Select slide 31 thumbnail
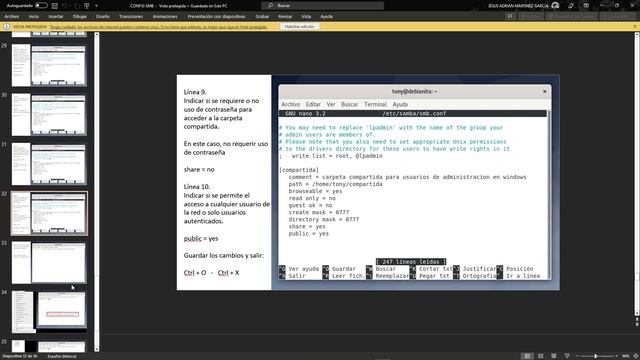640x360 pixels. pyautogui.click(x=49, y=164)
